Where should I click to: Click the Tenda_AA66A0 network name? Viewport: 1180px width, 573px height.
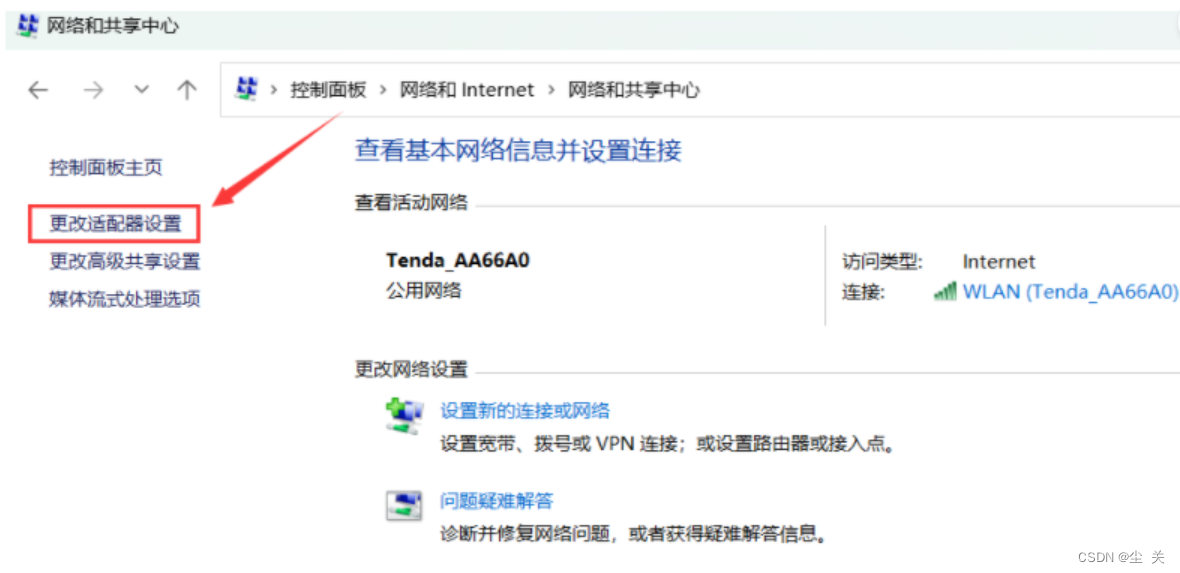click(x=458, y=261)
